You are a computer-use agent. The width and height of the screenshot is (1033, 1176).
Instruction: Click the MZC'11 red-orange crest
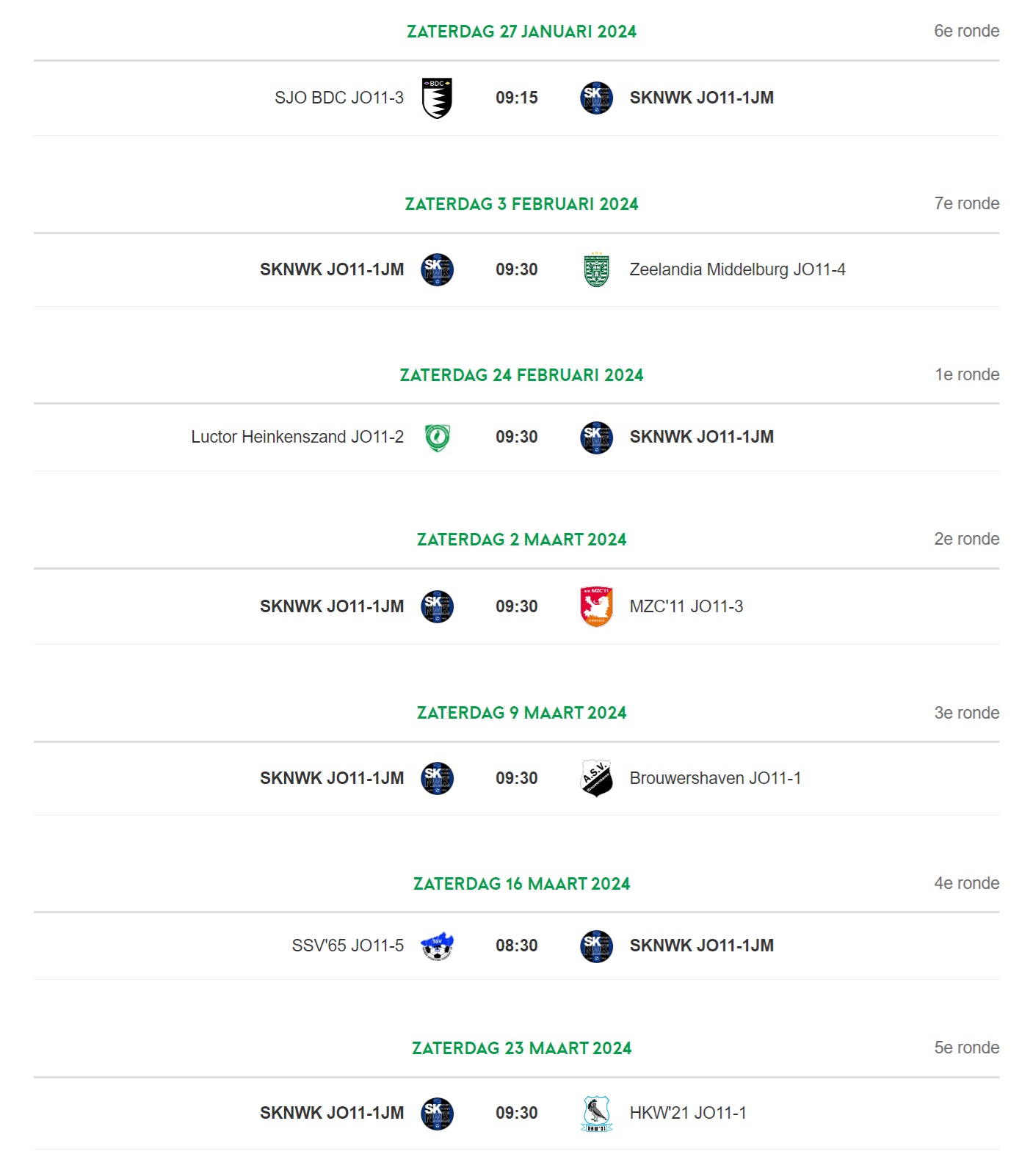[x=596, y=606]
